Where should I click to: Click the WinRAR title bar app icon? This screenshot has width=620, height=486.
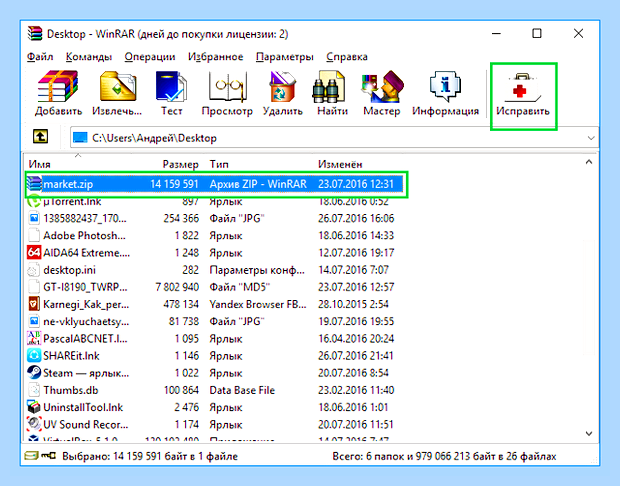35,34
